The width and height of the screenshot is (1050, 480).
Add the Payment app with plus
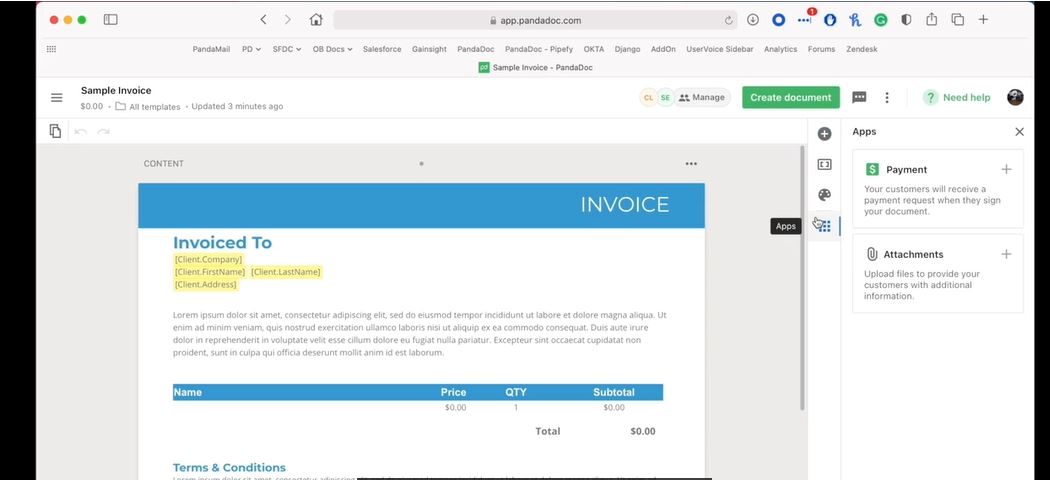point(1006,169)
